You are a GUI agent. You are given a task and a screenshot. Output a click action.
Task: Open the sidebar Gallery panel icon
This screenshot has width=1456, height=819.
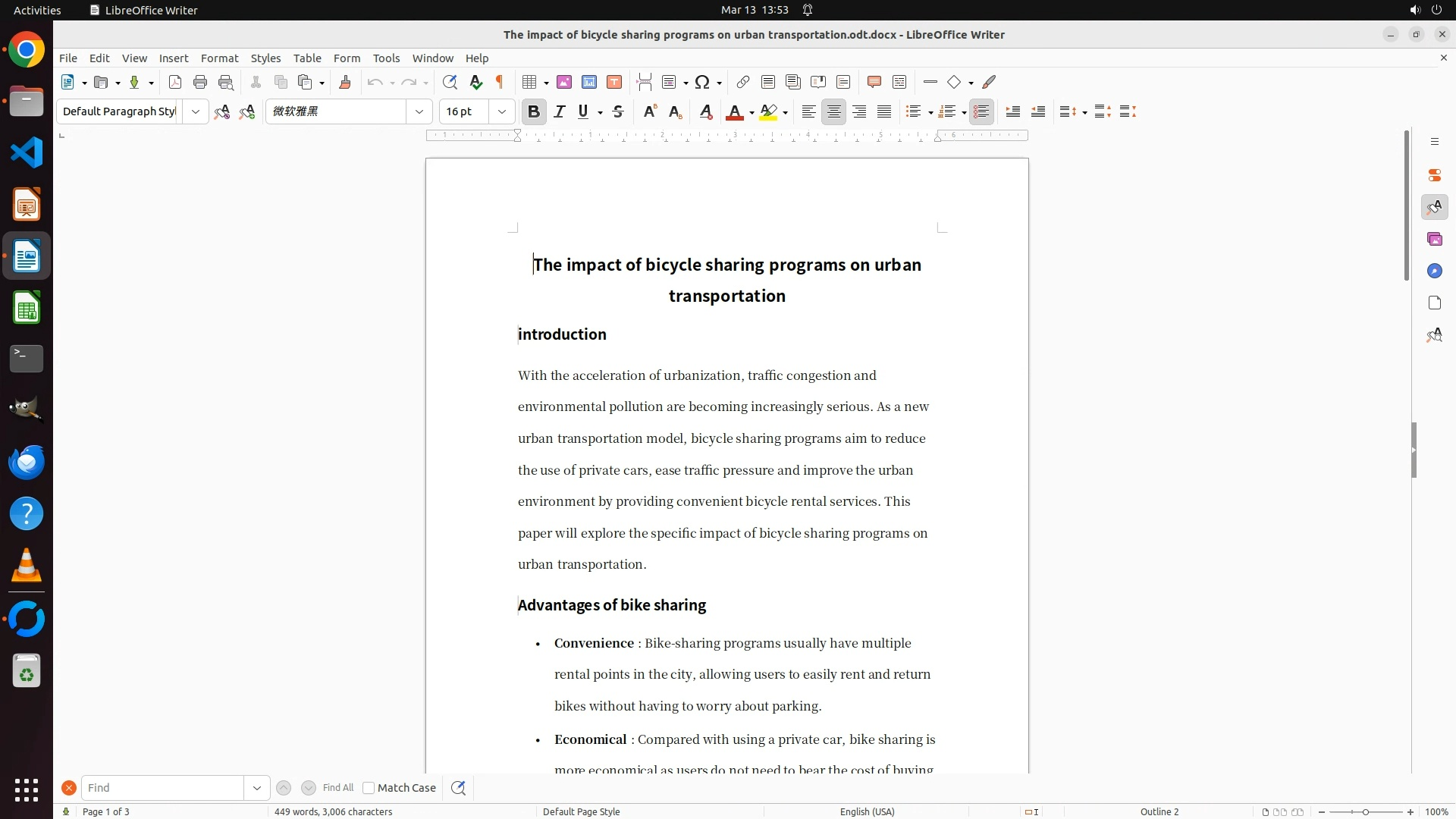pos(1434,240)
